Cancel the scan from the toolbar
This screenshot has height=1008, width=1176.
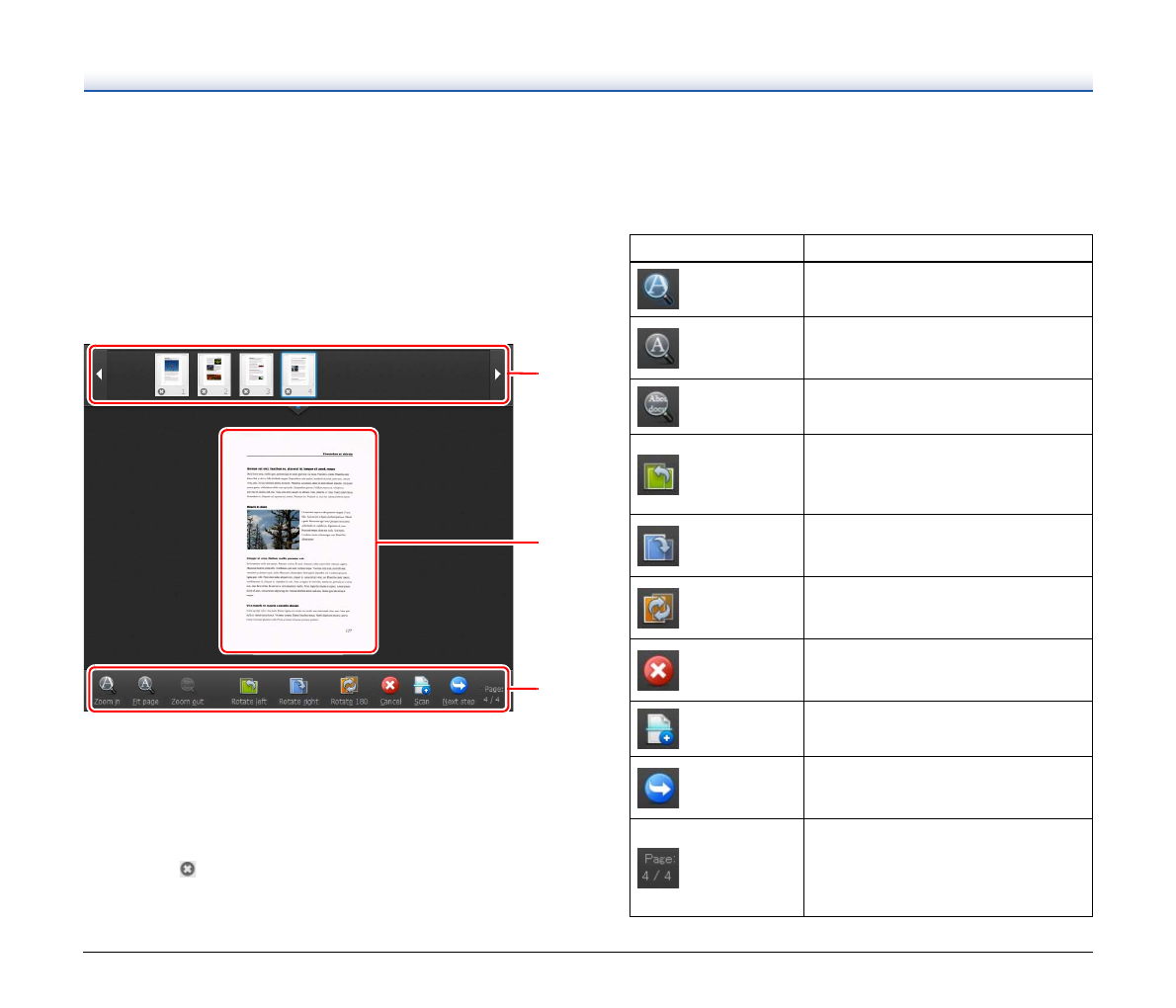390,689
